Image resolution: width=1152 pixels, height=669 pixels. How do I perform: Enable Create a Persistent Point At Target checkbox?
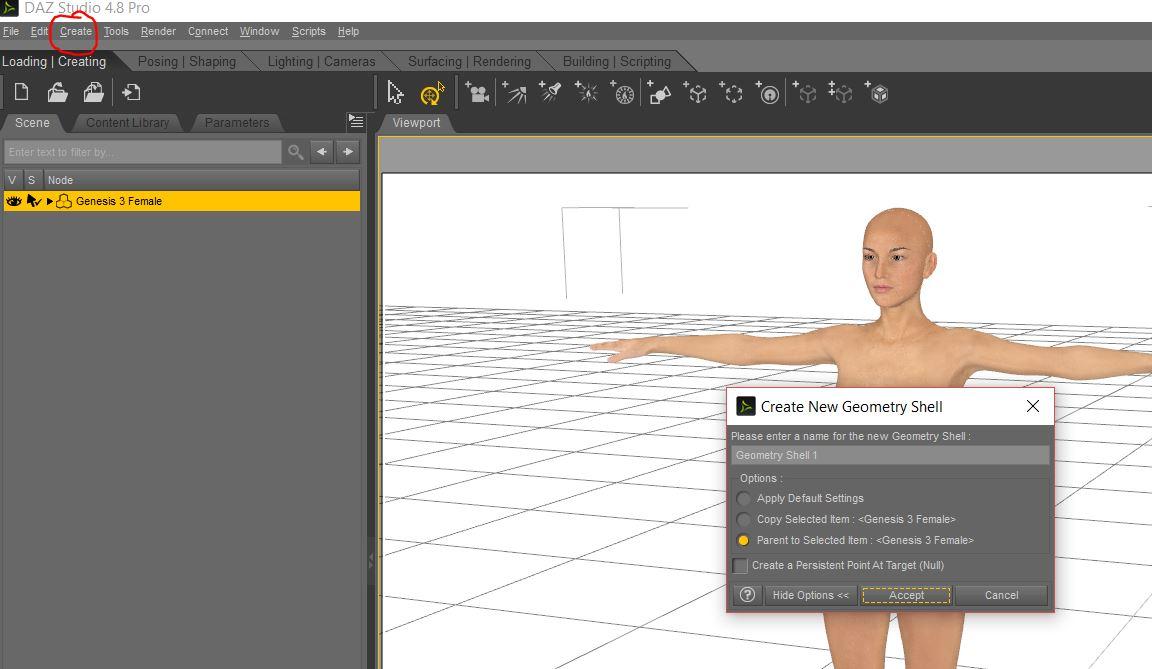(x=740, y=566)
